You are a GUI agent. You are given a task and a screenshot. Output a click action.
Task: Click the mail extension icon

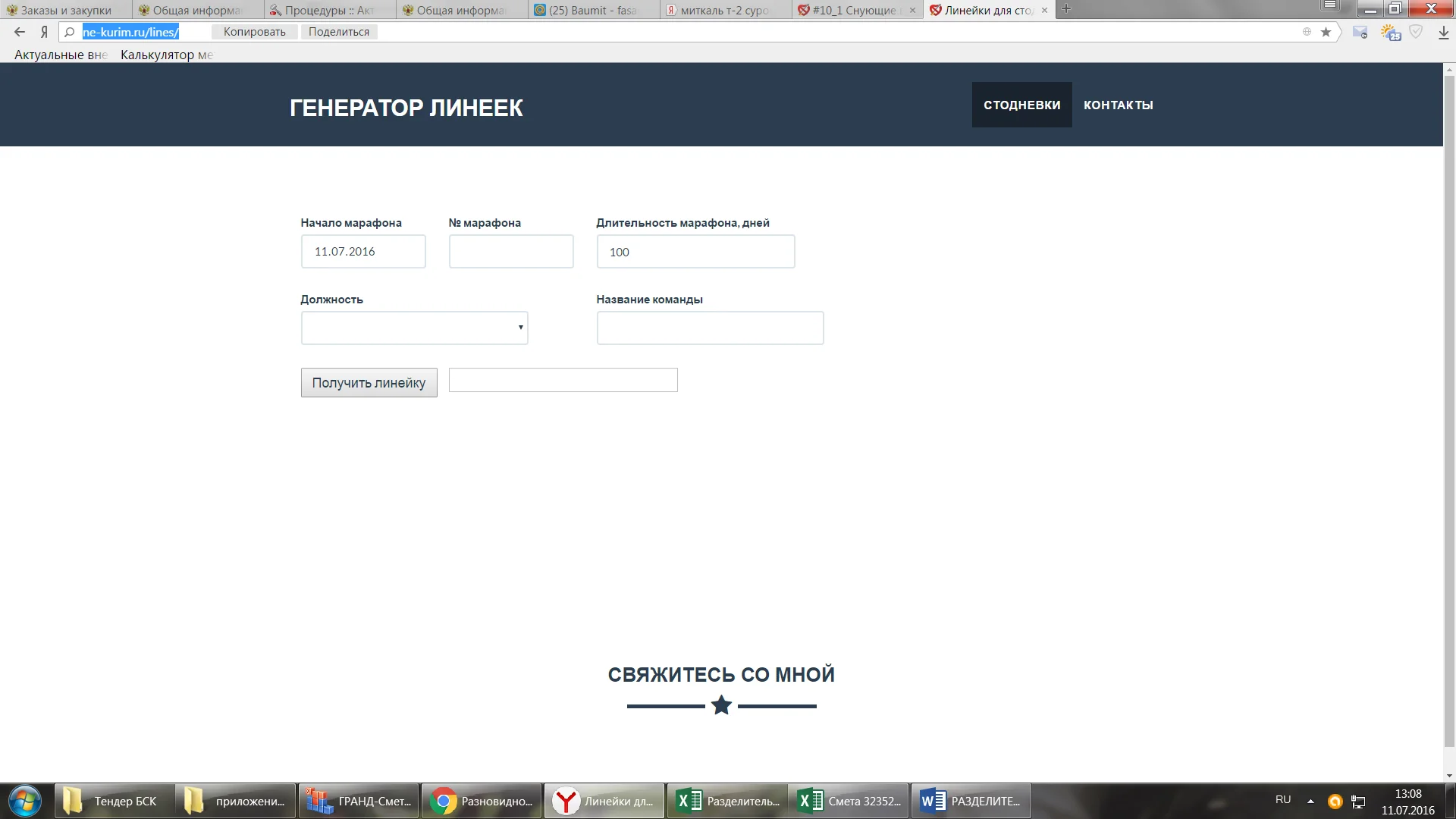coord(1360,32)
